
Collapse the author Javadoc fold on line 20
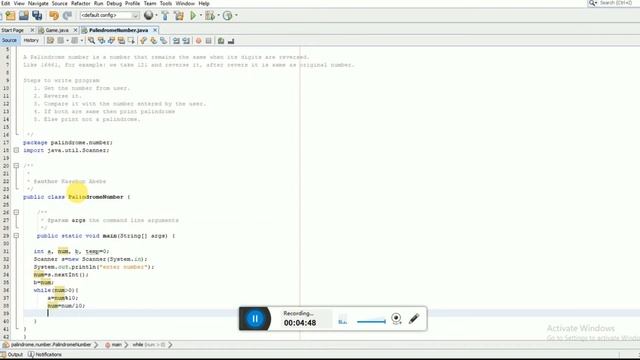click(16, 166)
